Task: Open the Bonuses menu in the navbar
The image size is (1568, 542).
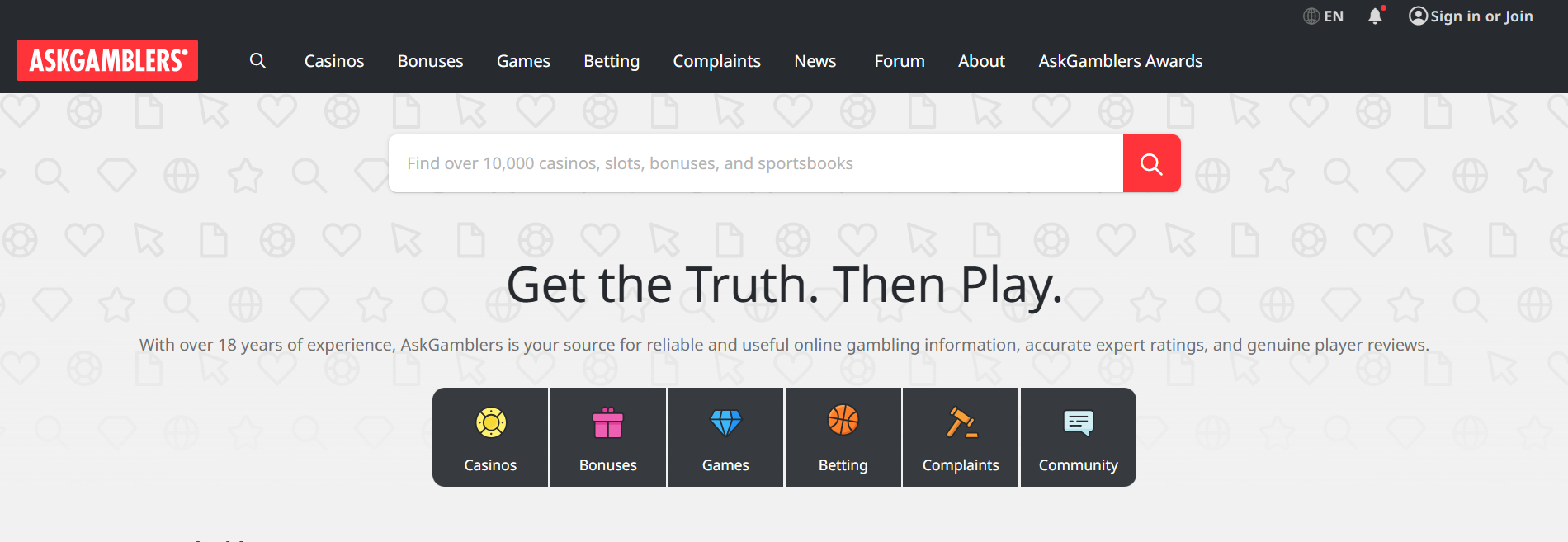Action: point(430,61)
